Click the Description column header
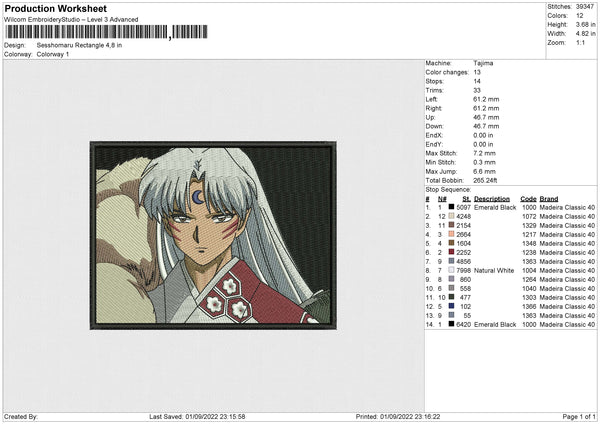Screen dimensions: 600x424 [x=494, y=198]
